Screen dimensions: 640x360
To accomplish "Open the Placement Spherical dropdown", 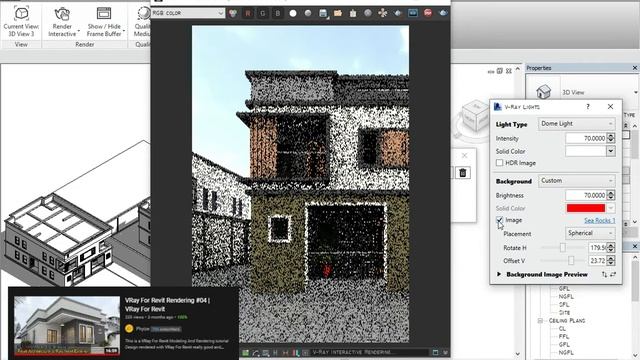I will (x=590, y=233).
